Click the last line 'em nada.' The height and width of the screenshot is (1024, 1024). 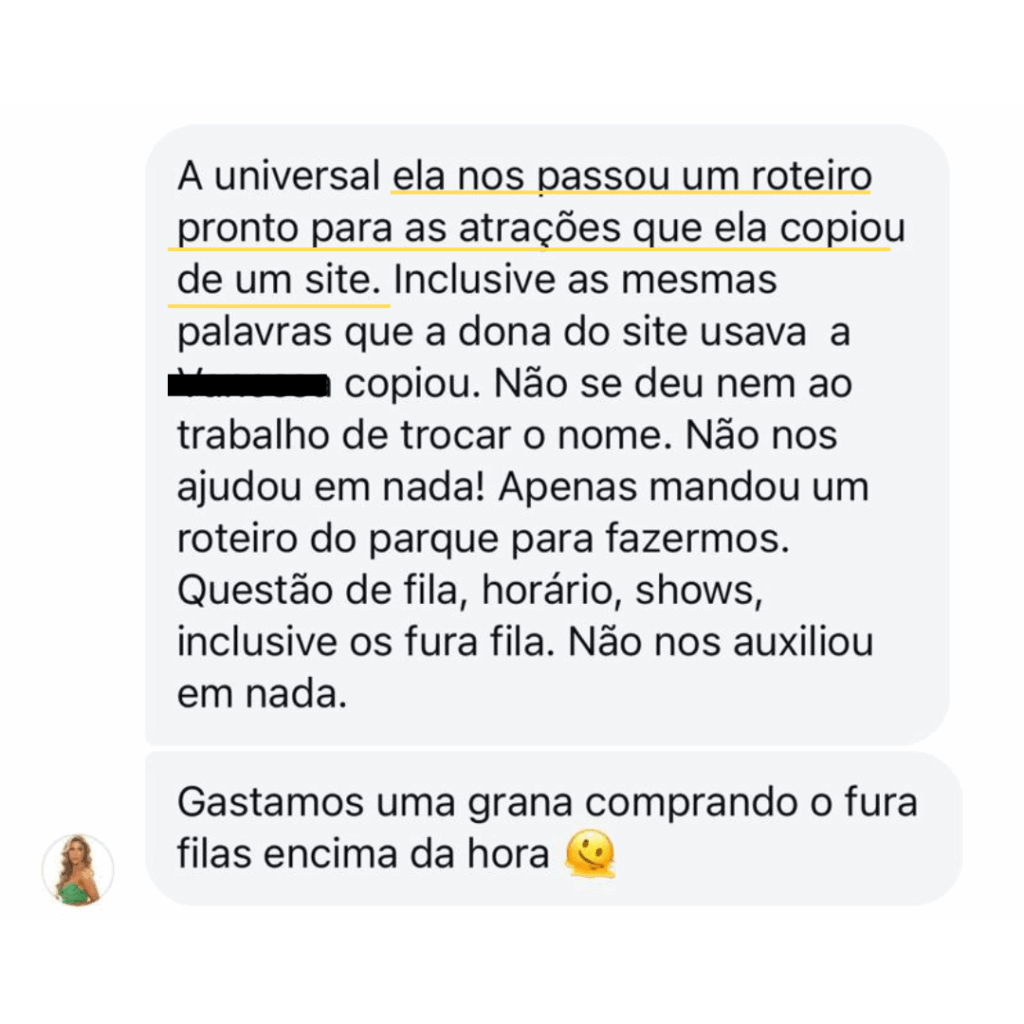coord(261,694)
